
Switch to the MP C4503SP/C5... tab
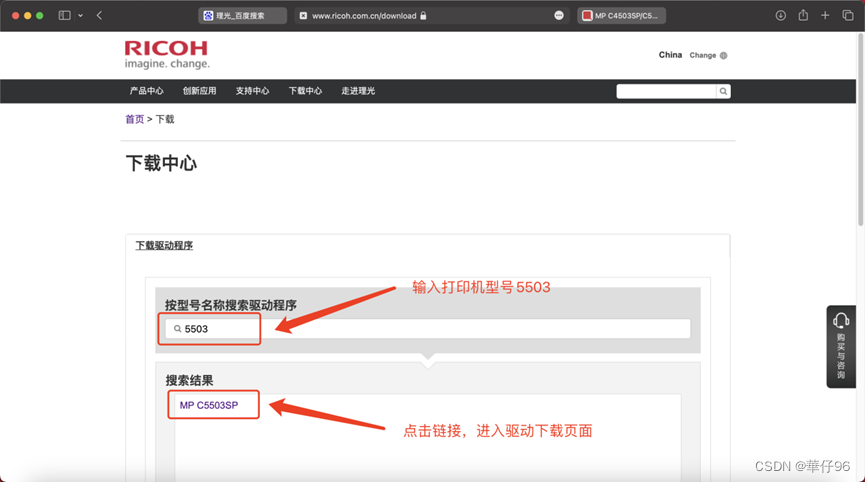[621, 15]
